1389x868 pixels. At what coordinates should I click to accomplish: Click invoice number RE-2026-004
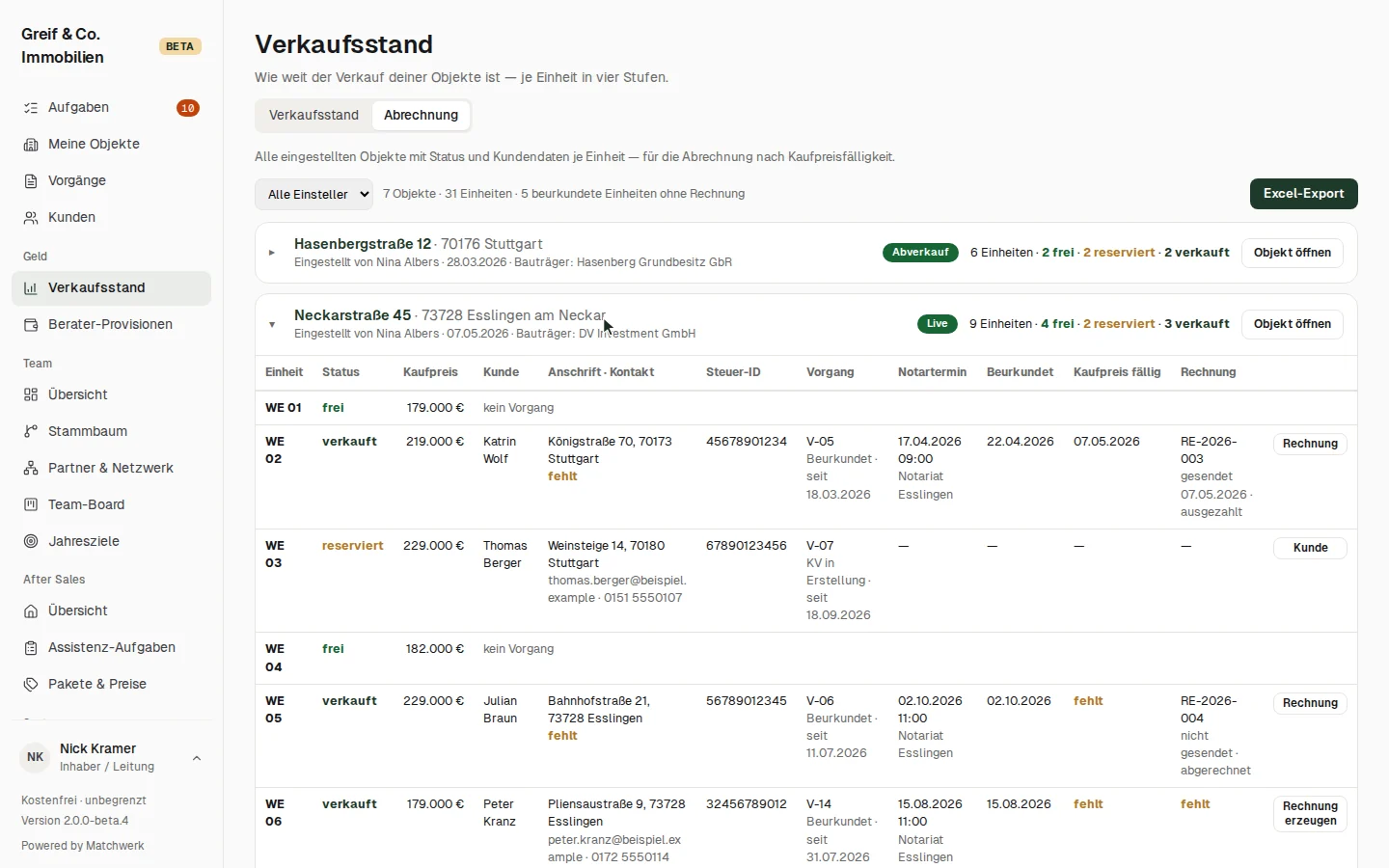(x=1209, y=710)
